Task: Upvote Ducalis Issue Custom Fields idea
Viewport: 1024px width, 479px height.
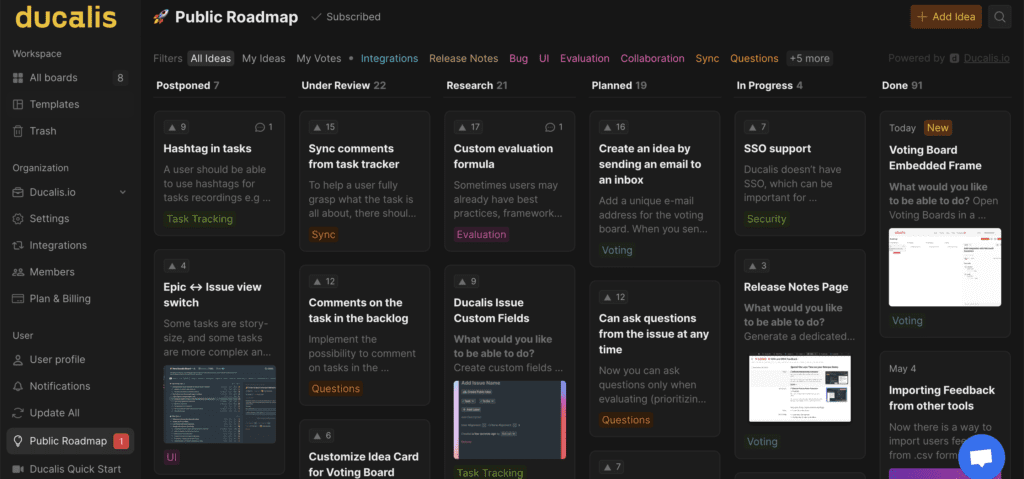Action: (x=466, y=281)
